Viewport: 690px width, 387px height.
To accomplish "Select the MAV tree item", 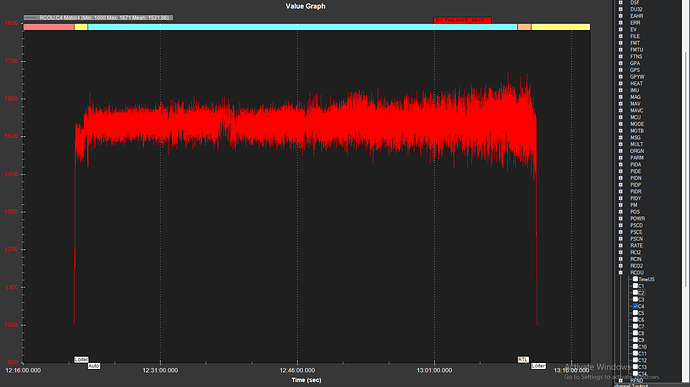I will (x=635, y=104).
